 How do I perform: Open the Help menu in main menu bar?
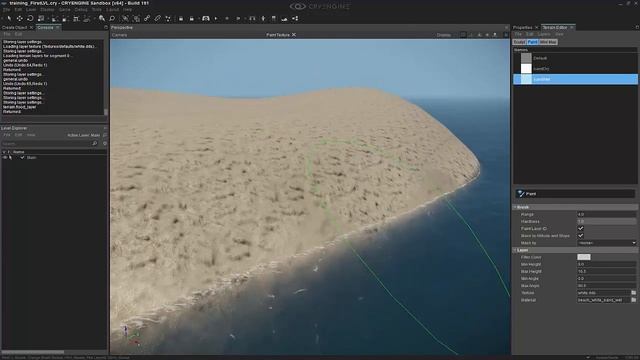click(127, 9)
